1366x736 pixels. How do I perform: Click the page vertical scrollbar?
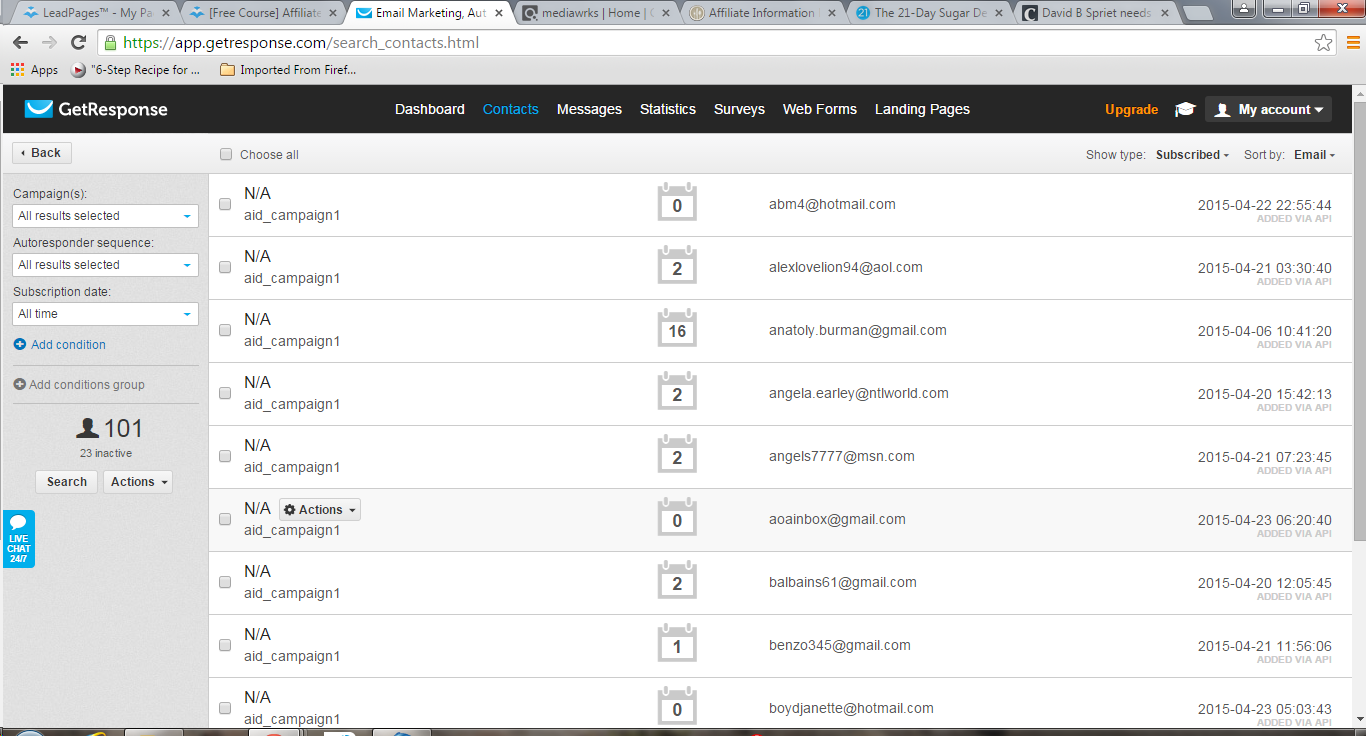point(1358,320)
